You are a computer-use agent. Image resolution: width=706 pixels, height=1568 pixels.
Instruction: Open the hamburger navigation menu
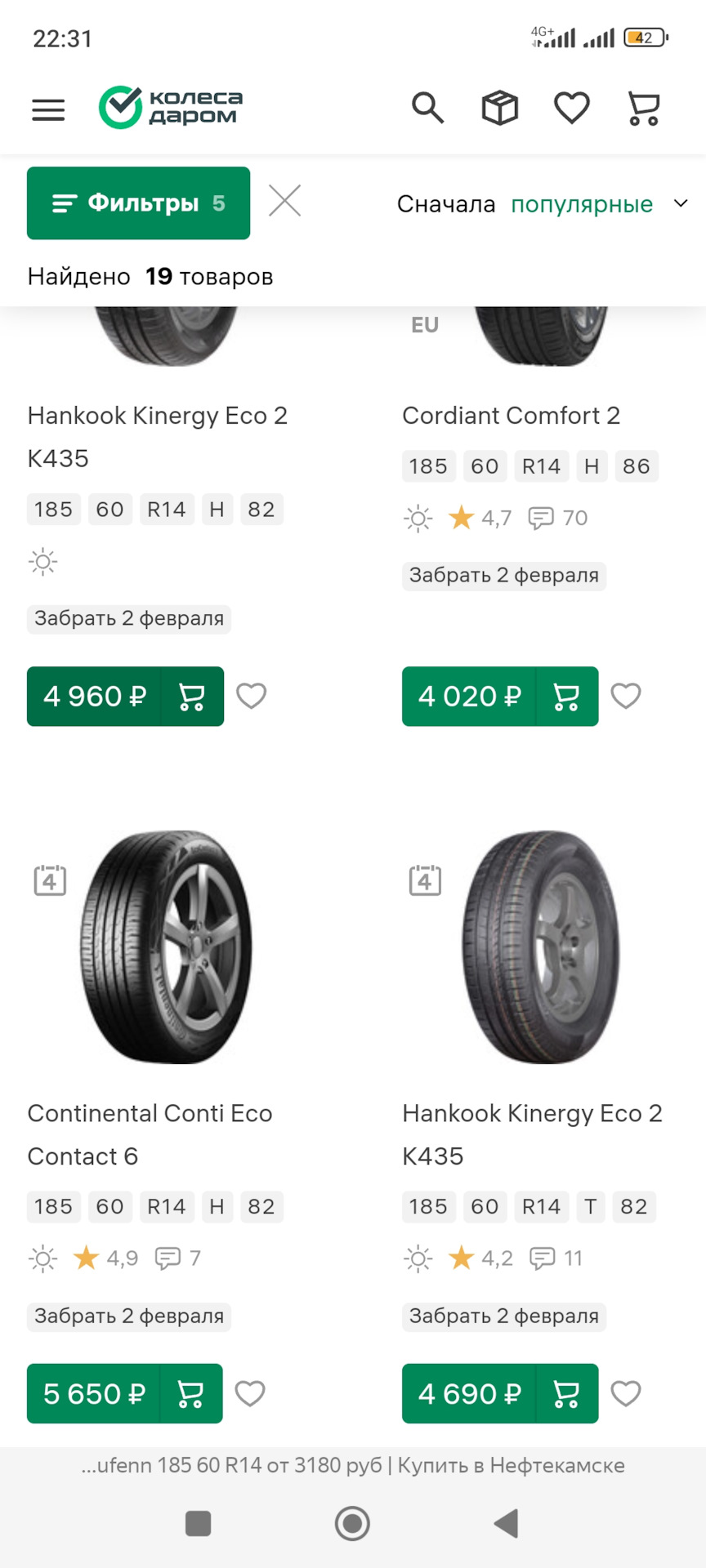click(48, 109)
